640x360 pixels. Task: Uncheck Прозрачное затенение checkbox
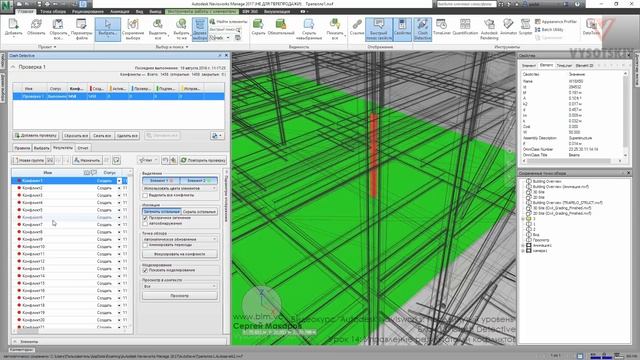coord(145,218)
